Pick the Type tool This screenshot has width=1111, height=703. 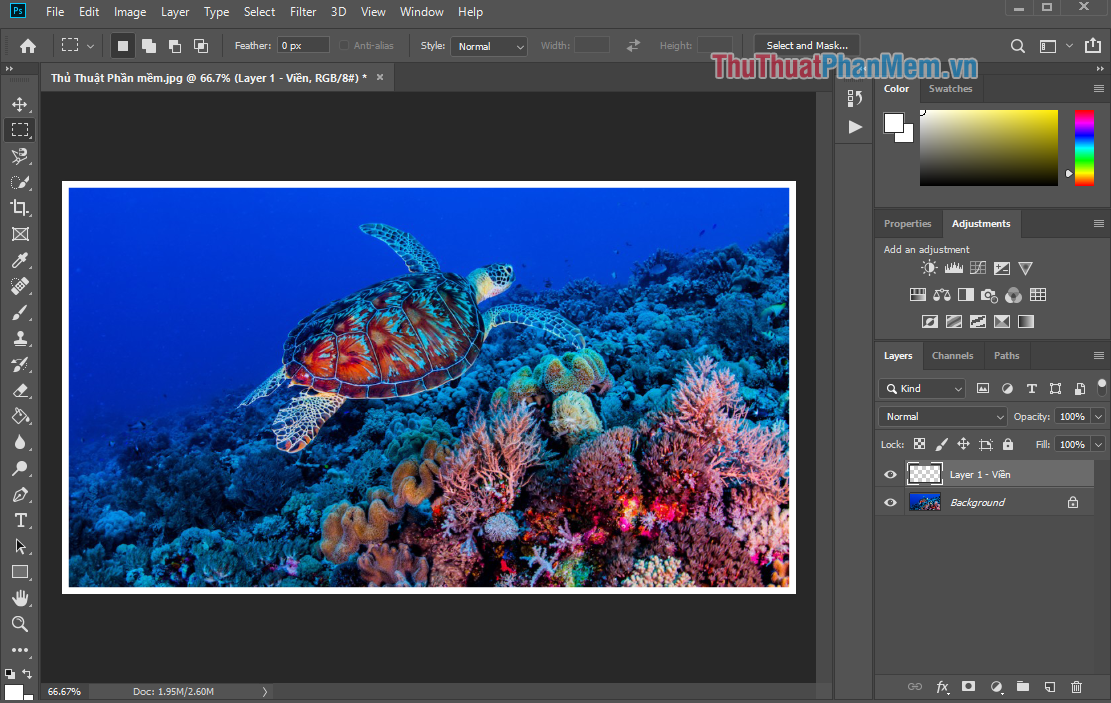[20, 520]
